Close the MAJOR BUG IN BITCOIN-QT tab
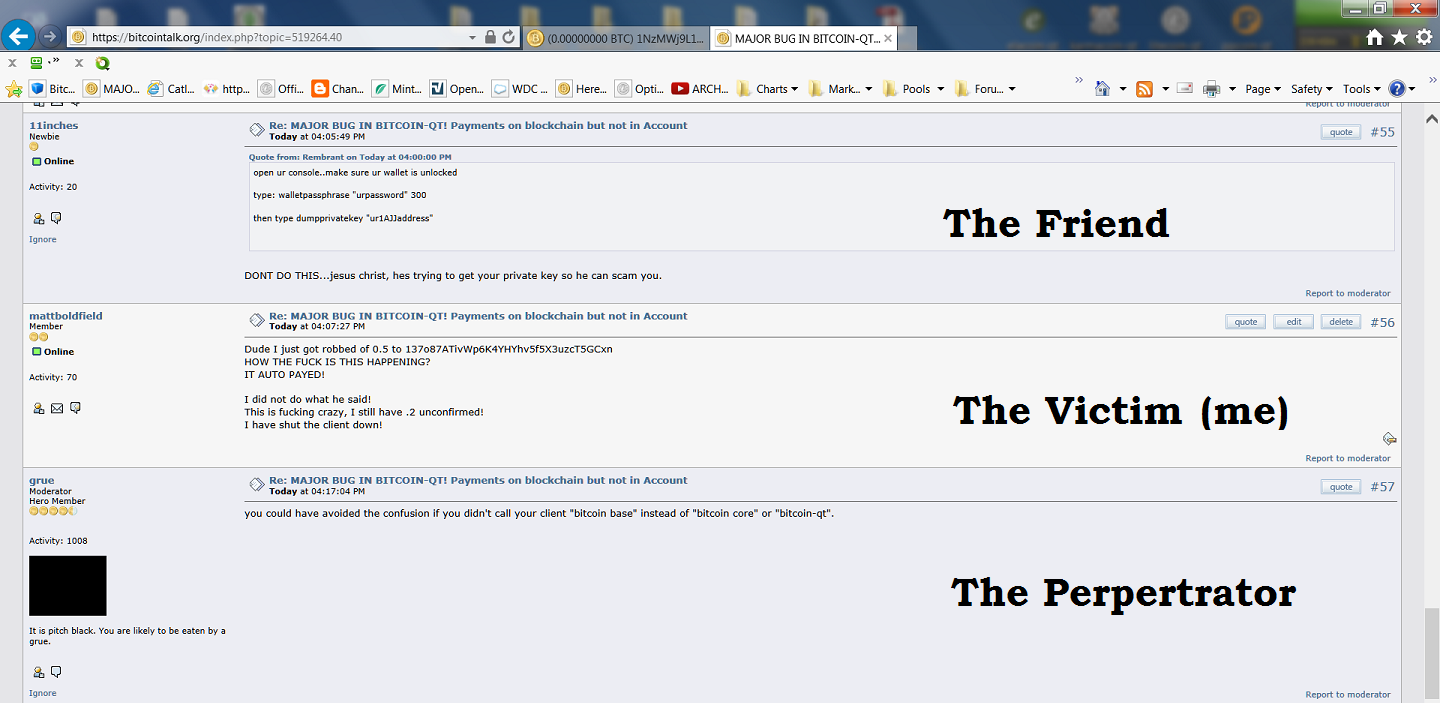This screenshot has width=1440, height=703. [x=887, y=38]
